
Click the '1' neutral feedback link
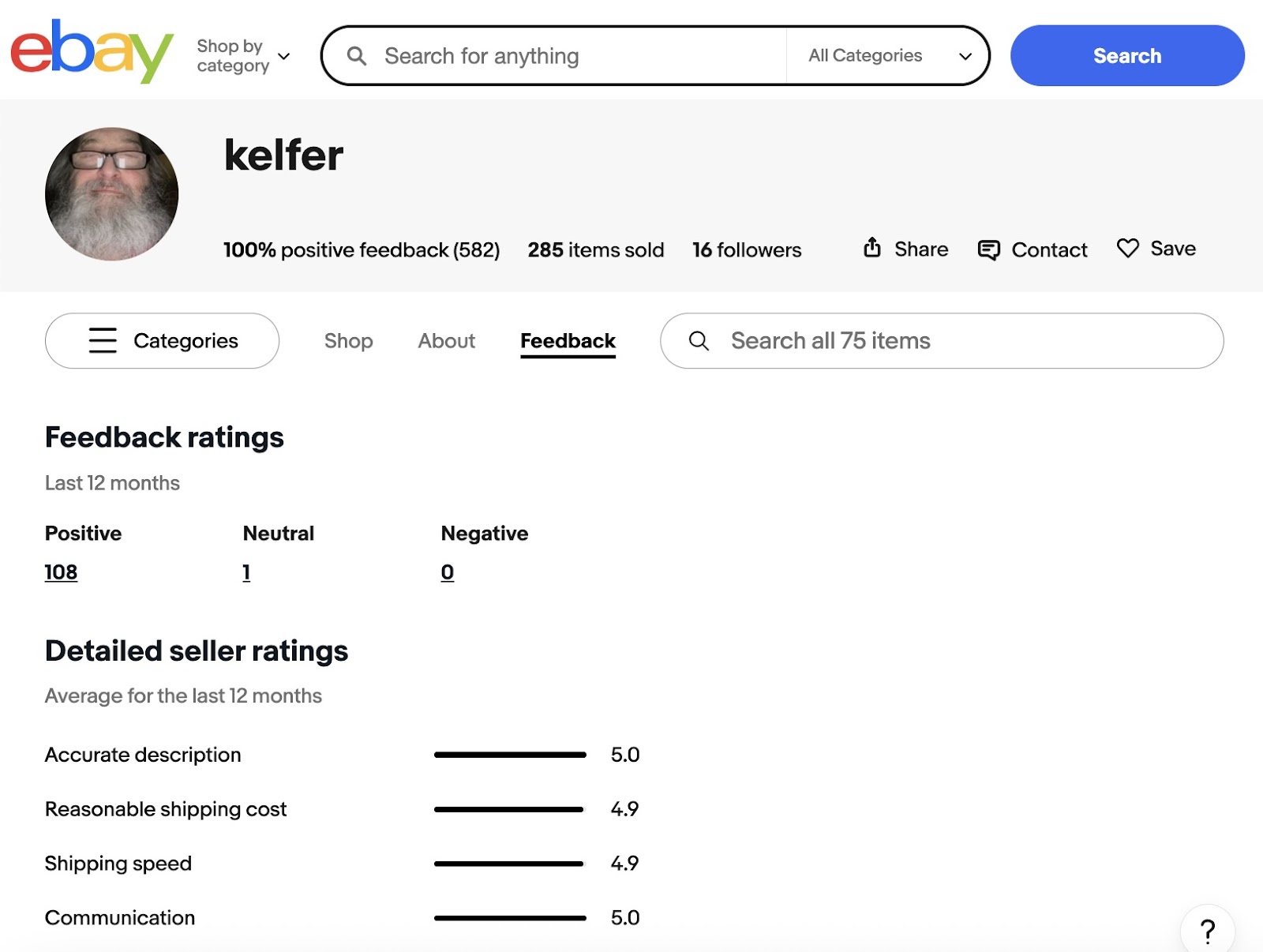245,572
